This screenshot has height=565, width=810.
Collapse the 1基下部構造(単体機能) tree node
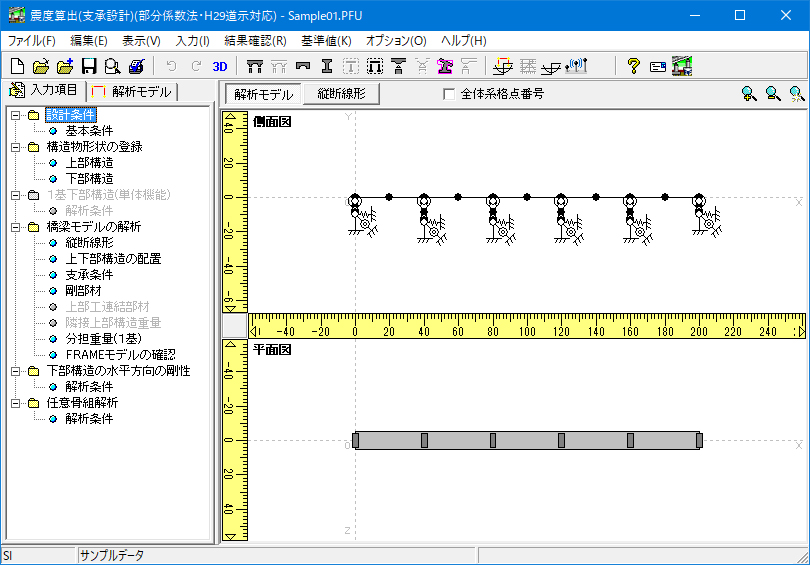coord(15,195)
